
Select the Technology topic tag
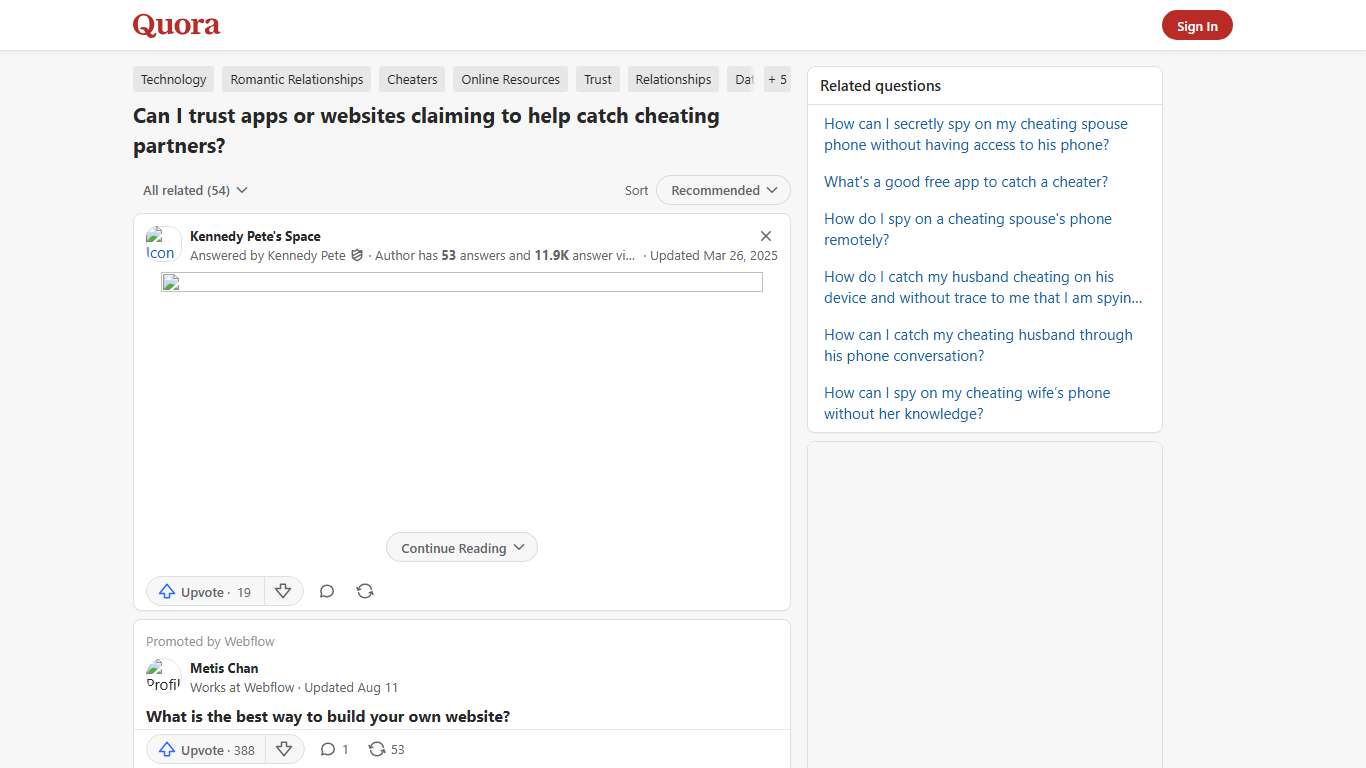click(173, 79)
